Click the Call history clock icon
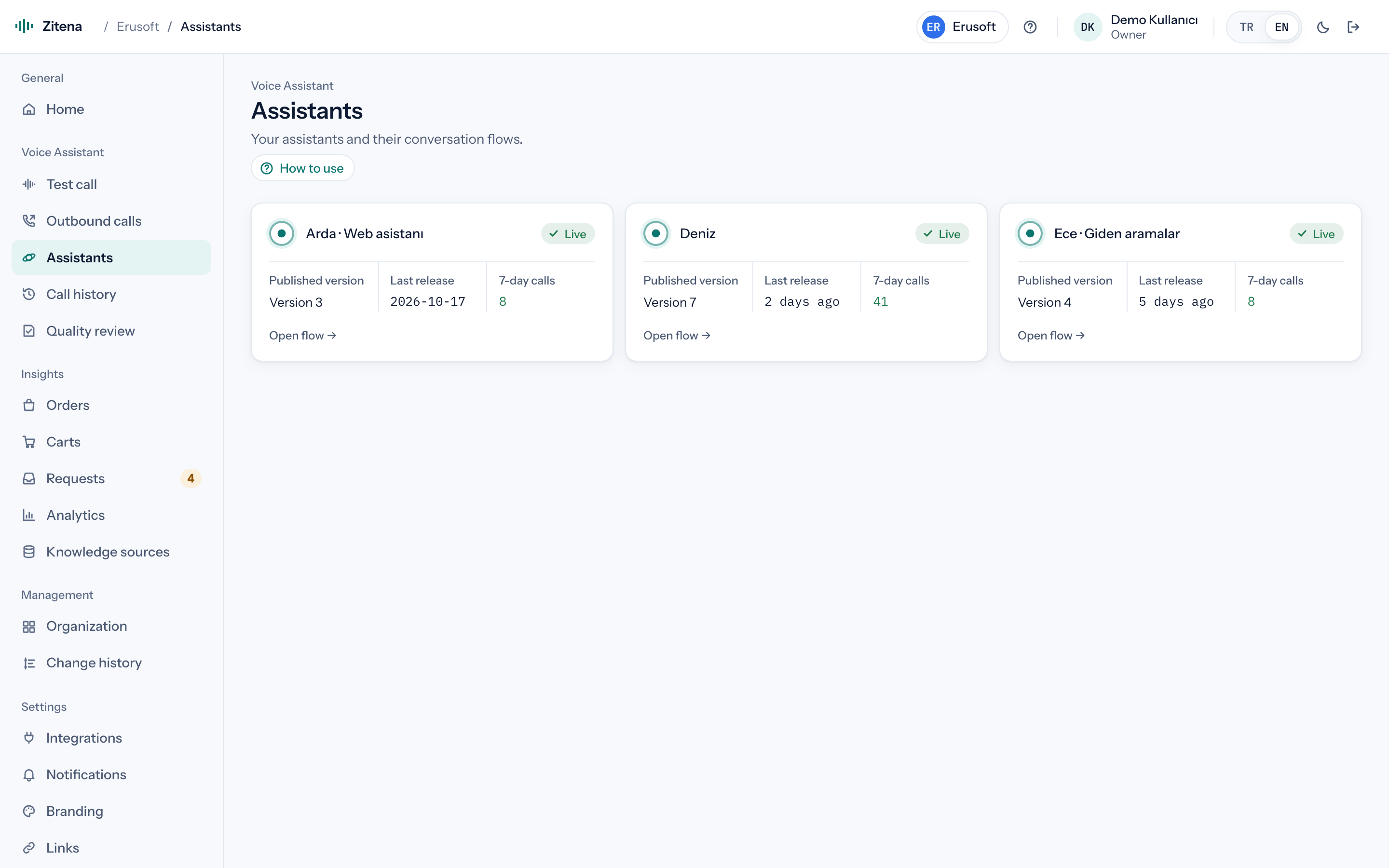This screenshot has width=1389, height=868. coord(29,295)
